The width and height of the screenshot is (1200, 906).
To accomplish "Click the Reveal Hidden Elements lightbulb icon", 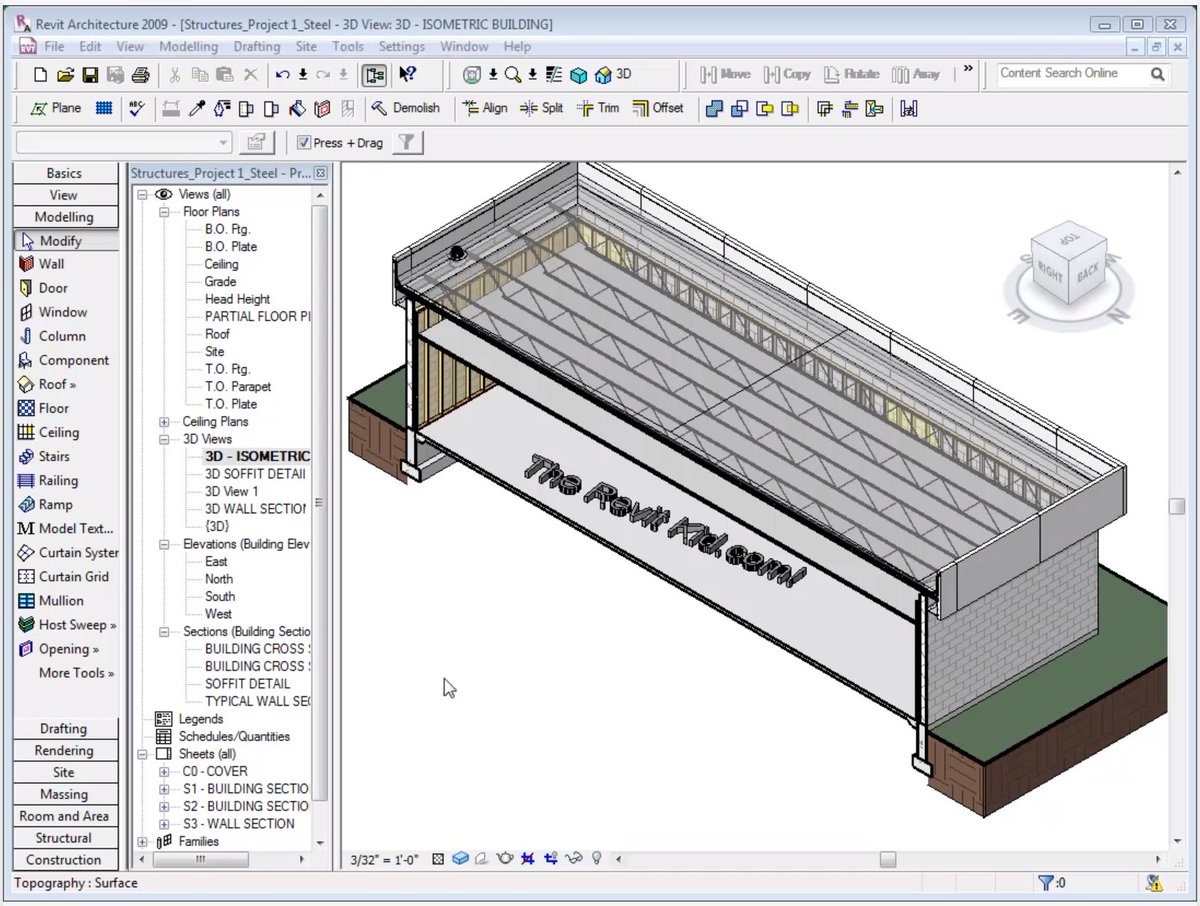I will [x=597, y=859].
